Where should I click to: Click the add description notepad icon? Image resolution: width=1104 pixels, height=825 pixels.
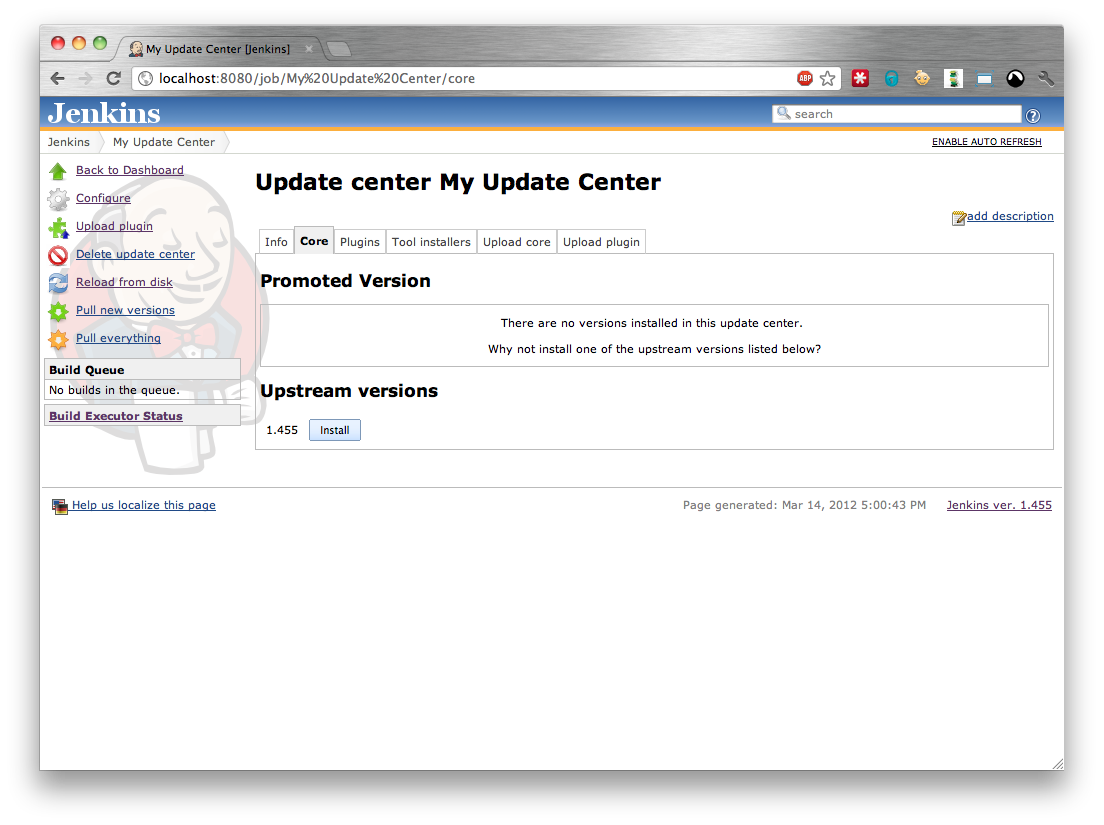[x=958, y=218]
